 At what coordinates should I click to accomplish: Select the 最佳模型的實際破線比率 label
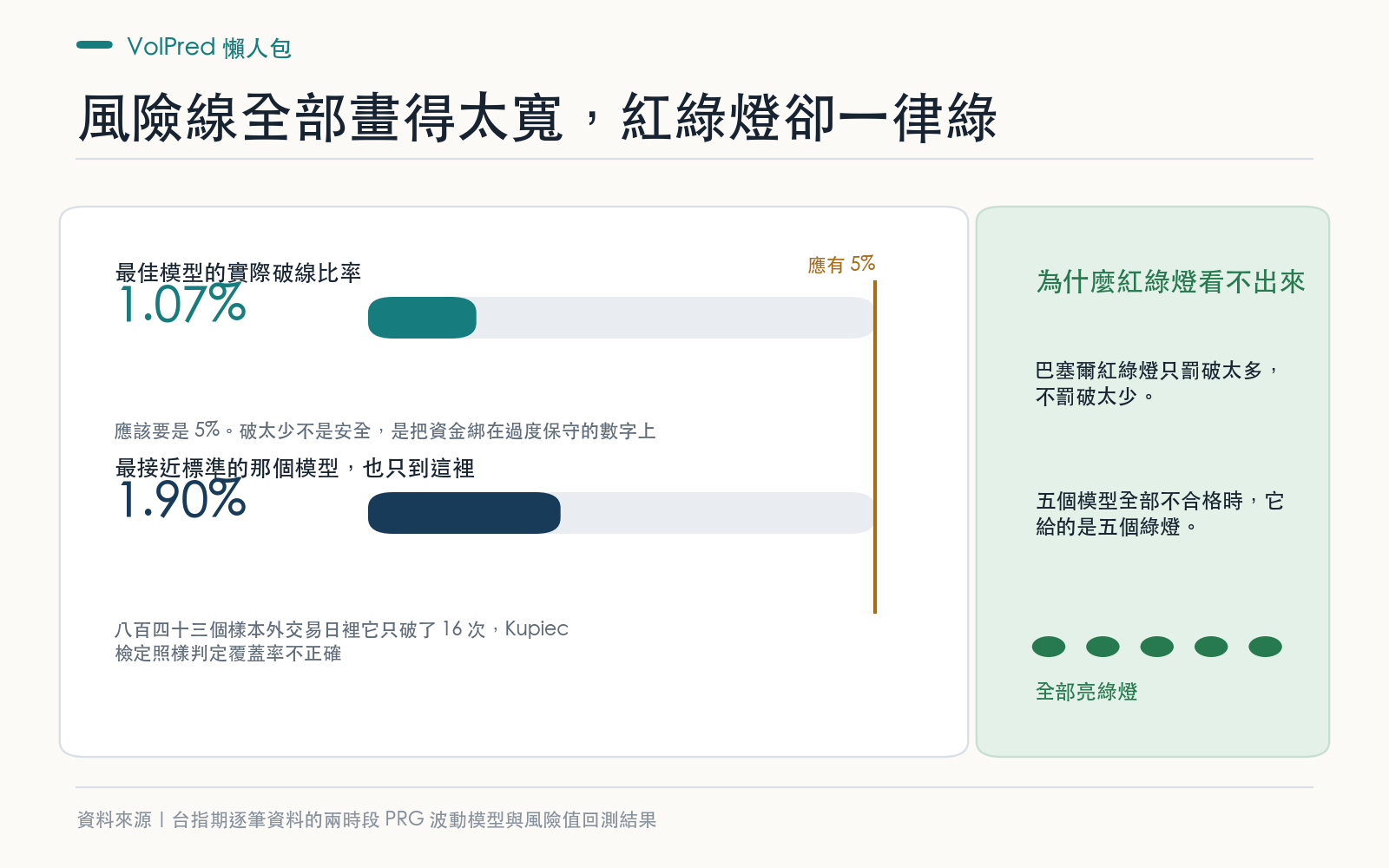238,273
